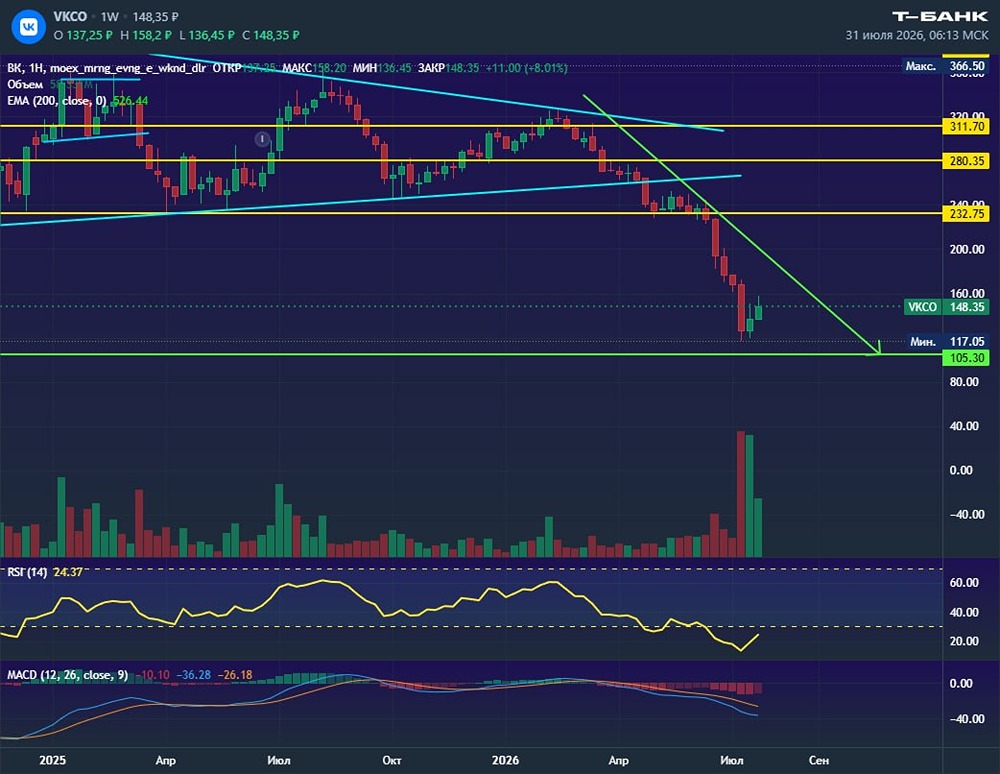1000x774 pixels.
Task: Click the high value H 158,2 ₽
Action: [146, 35]
